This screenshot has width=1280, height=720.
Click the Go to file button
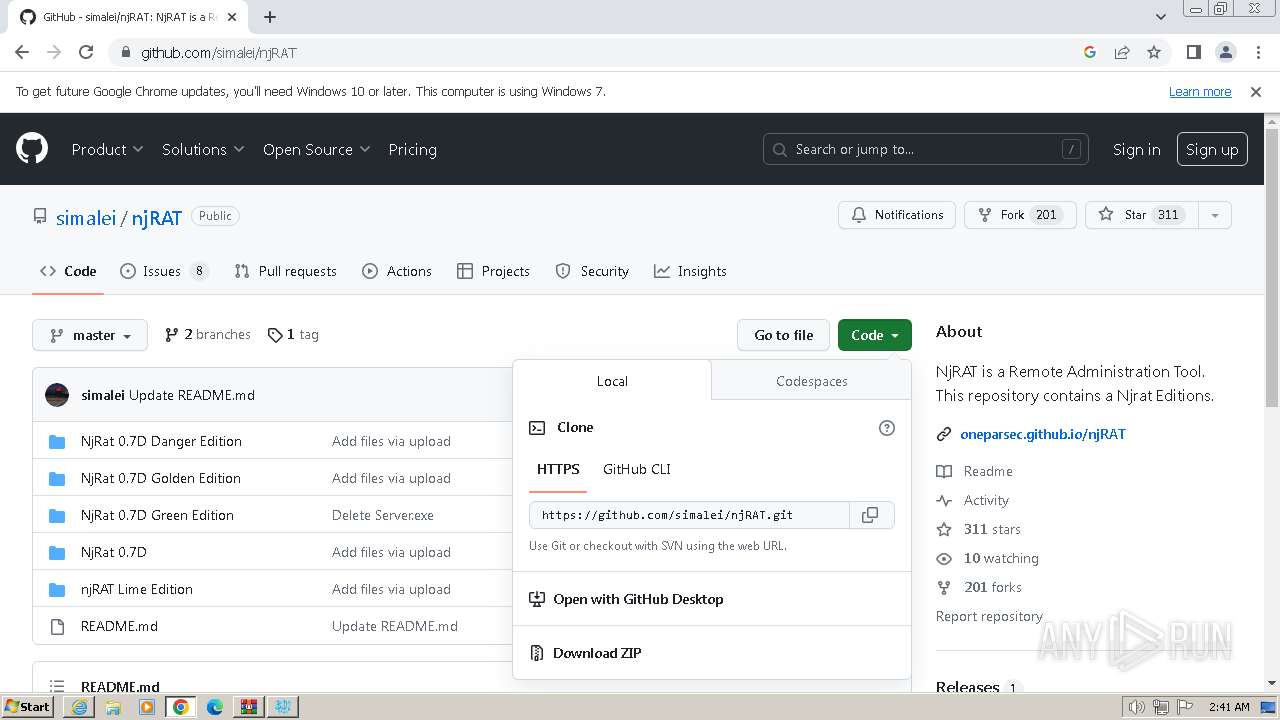click(784, 335)
